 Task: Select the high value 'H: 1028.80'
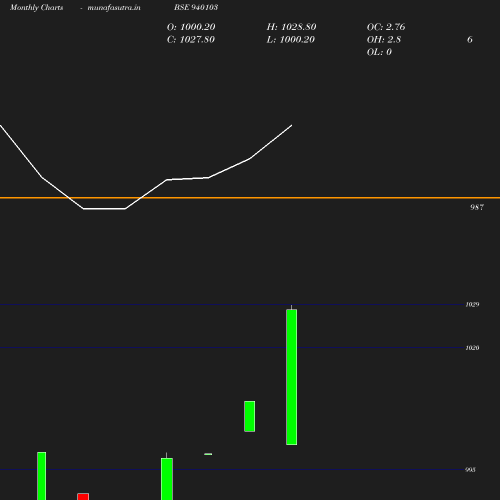click(291, 27)
